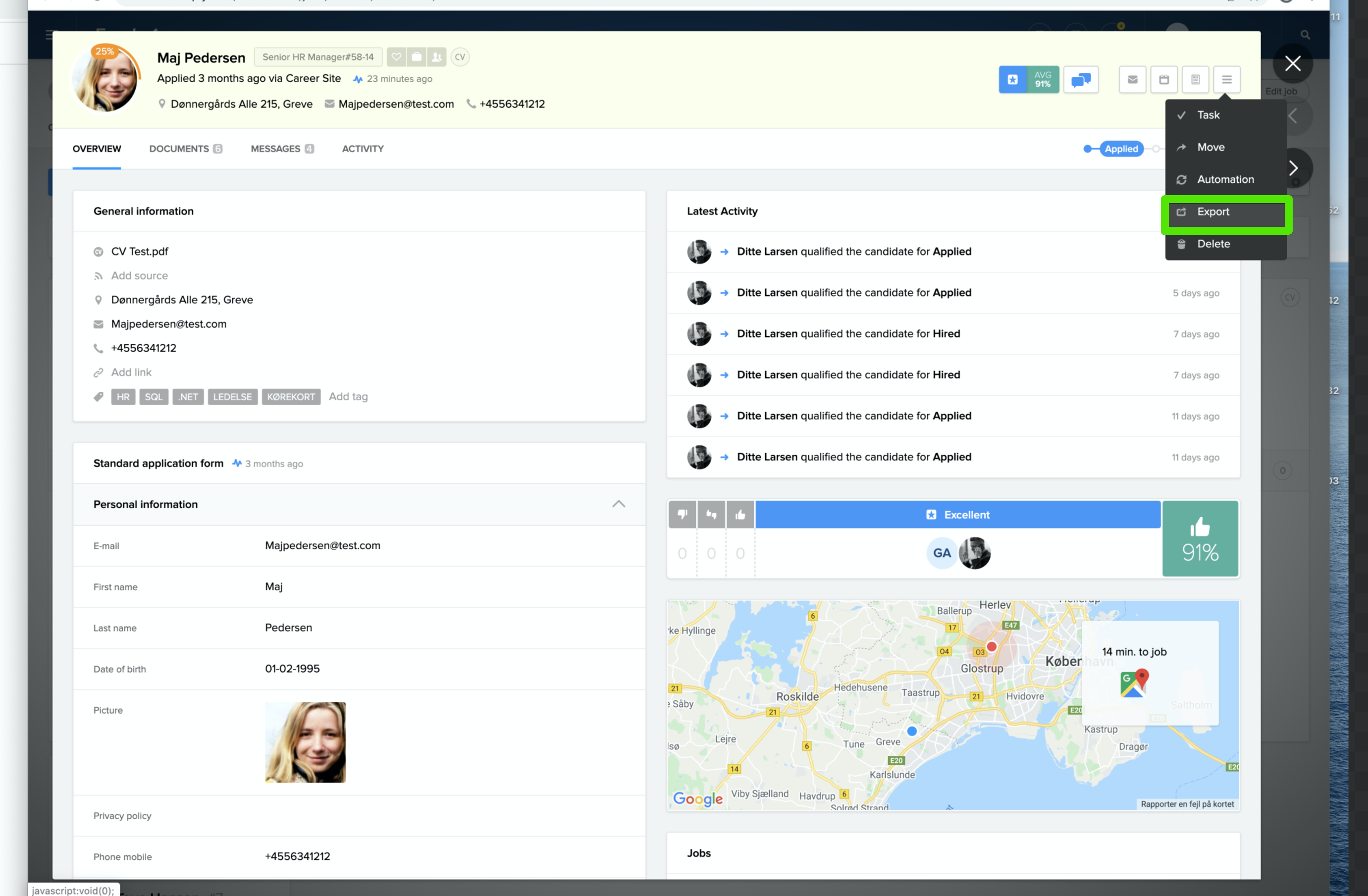1368x896 pixels.
Task: Click the Applied stage in pipeline progress
Action: (x=1121, y=149)
